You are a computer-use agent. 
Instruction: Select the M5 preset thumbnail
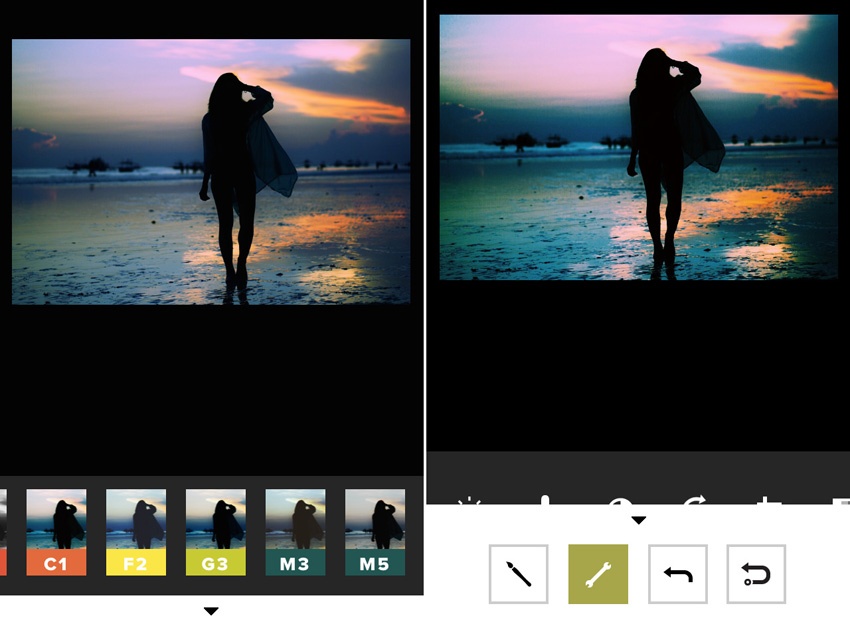[x=375, y=532]
